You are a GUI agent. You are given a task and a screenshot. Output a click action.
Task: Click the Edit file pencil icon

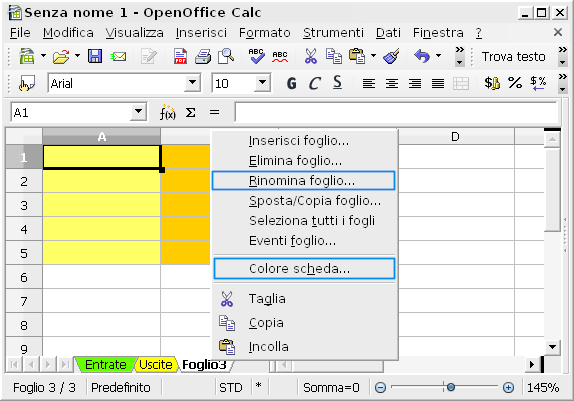tap(149, 56)
